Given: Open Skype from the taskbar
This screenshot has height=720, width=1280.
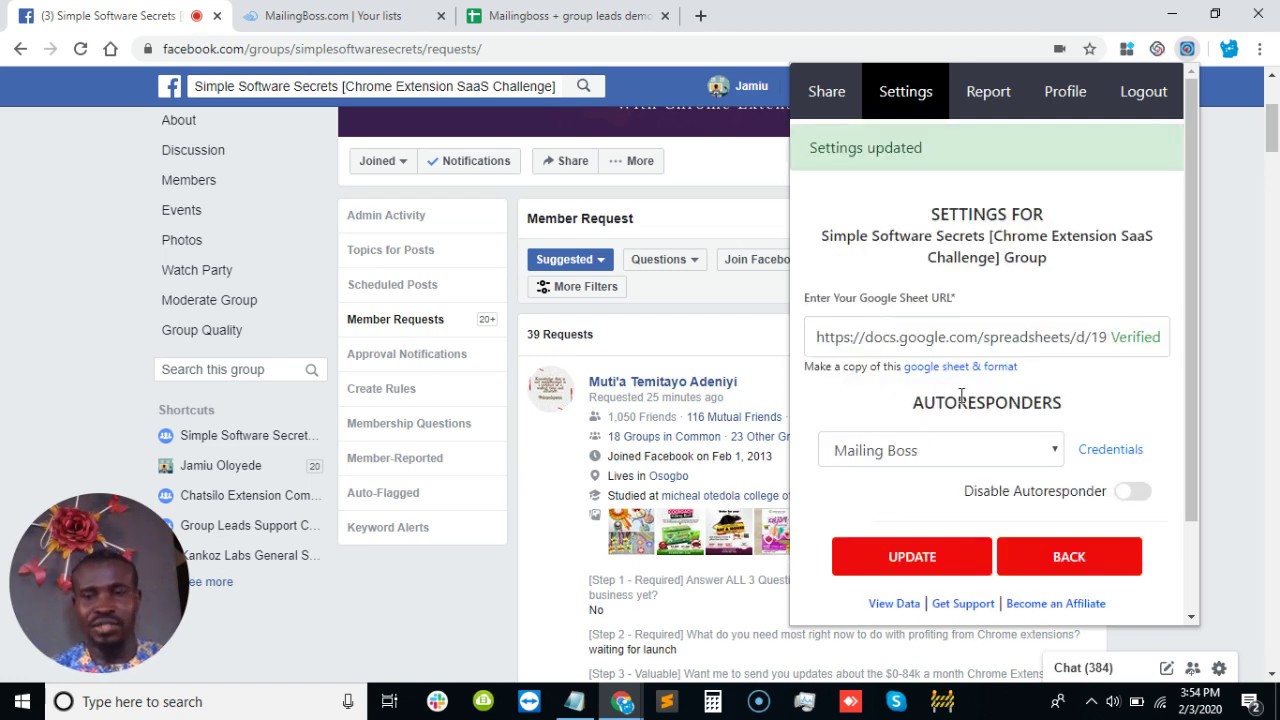Looking at the screenshot, I should pyautogui.click(x=896, y=702).
